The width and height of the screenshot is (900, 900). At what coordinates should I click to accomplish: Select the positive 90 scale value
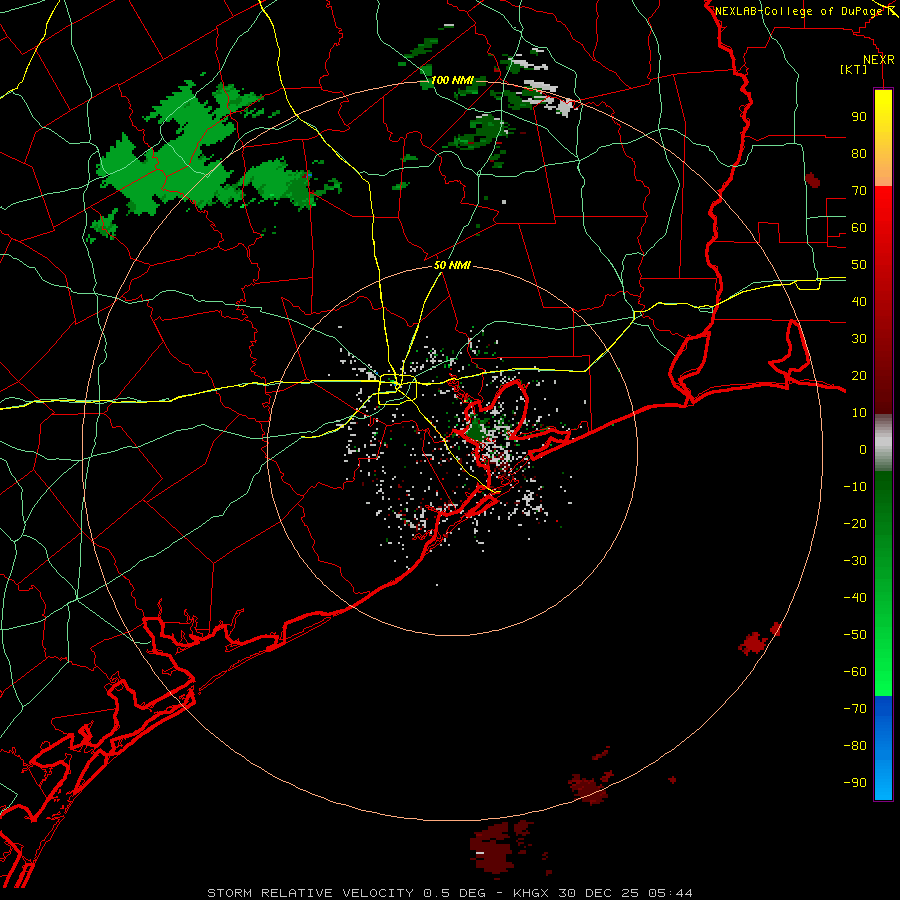[859, 117]
